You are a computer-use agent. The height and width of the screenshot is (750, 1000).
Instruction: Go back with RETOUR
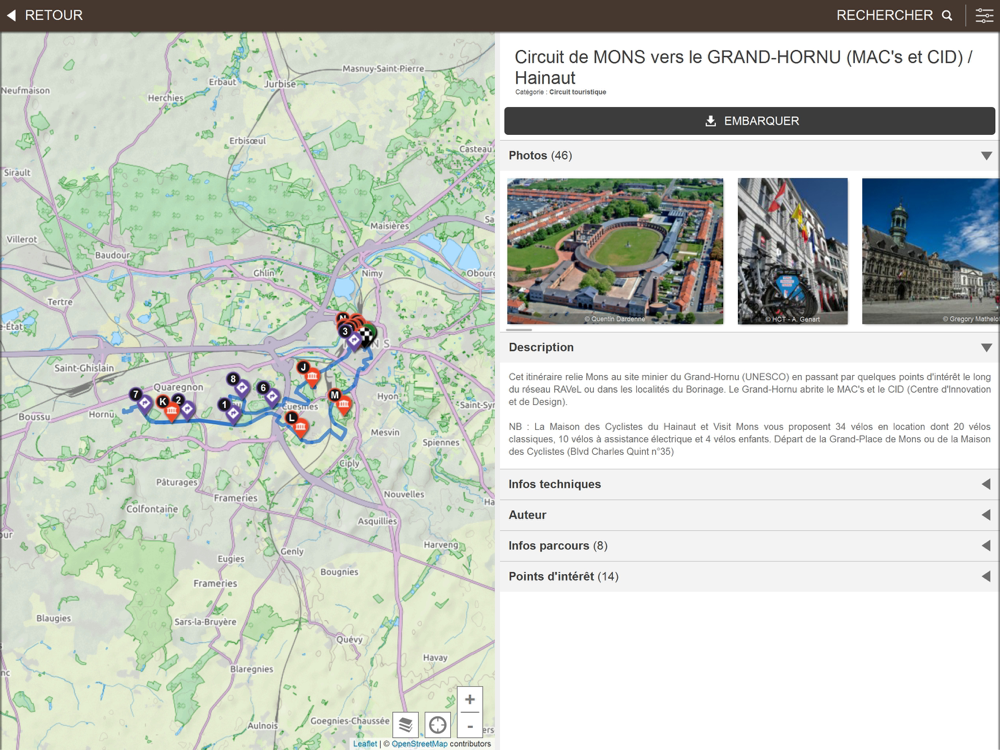point(45,15)
